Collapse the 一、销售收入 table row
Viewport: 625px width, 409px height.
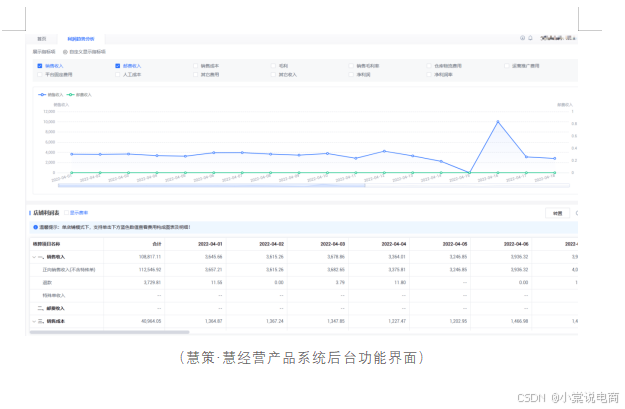pyautogui.click(x=34, y=257)
